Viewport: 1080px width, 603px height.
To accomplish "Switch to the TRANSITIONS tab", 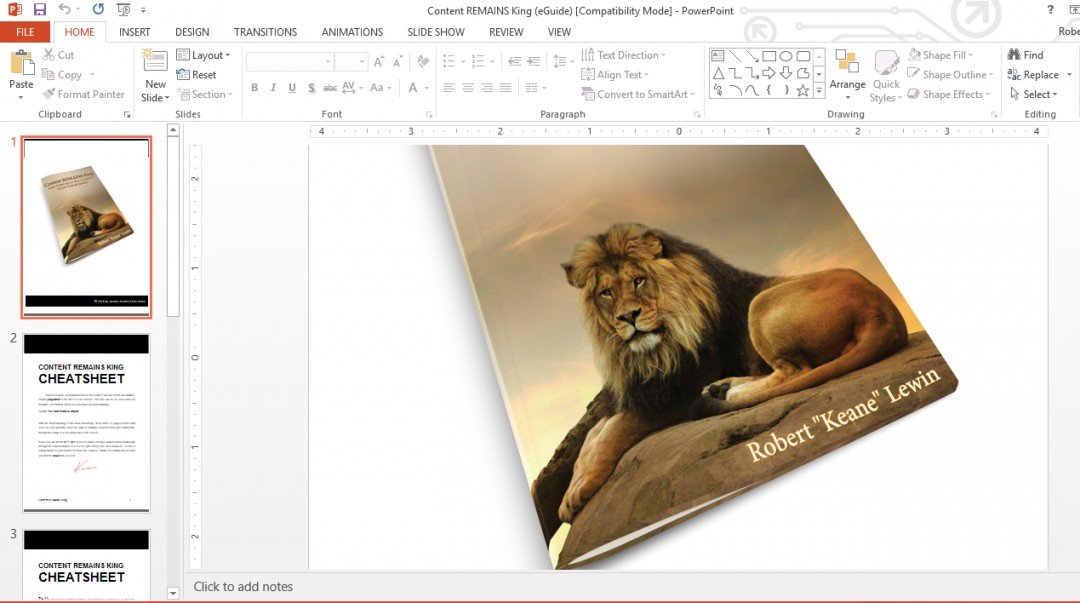I will click(x=265, y=32).
